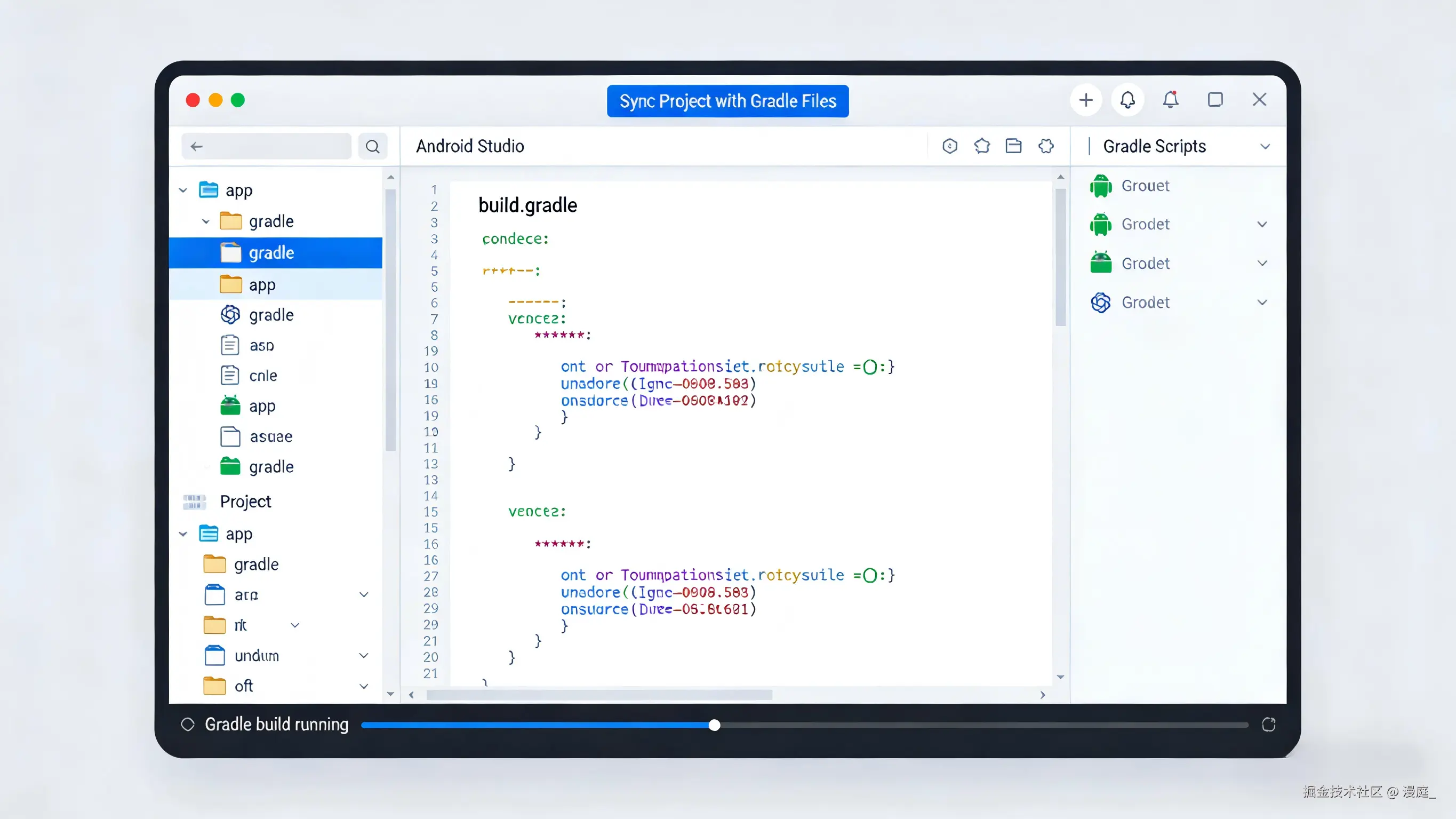Click the back arrow in navigation field
This screenshot has width=1456, height=819.
197,147
